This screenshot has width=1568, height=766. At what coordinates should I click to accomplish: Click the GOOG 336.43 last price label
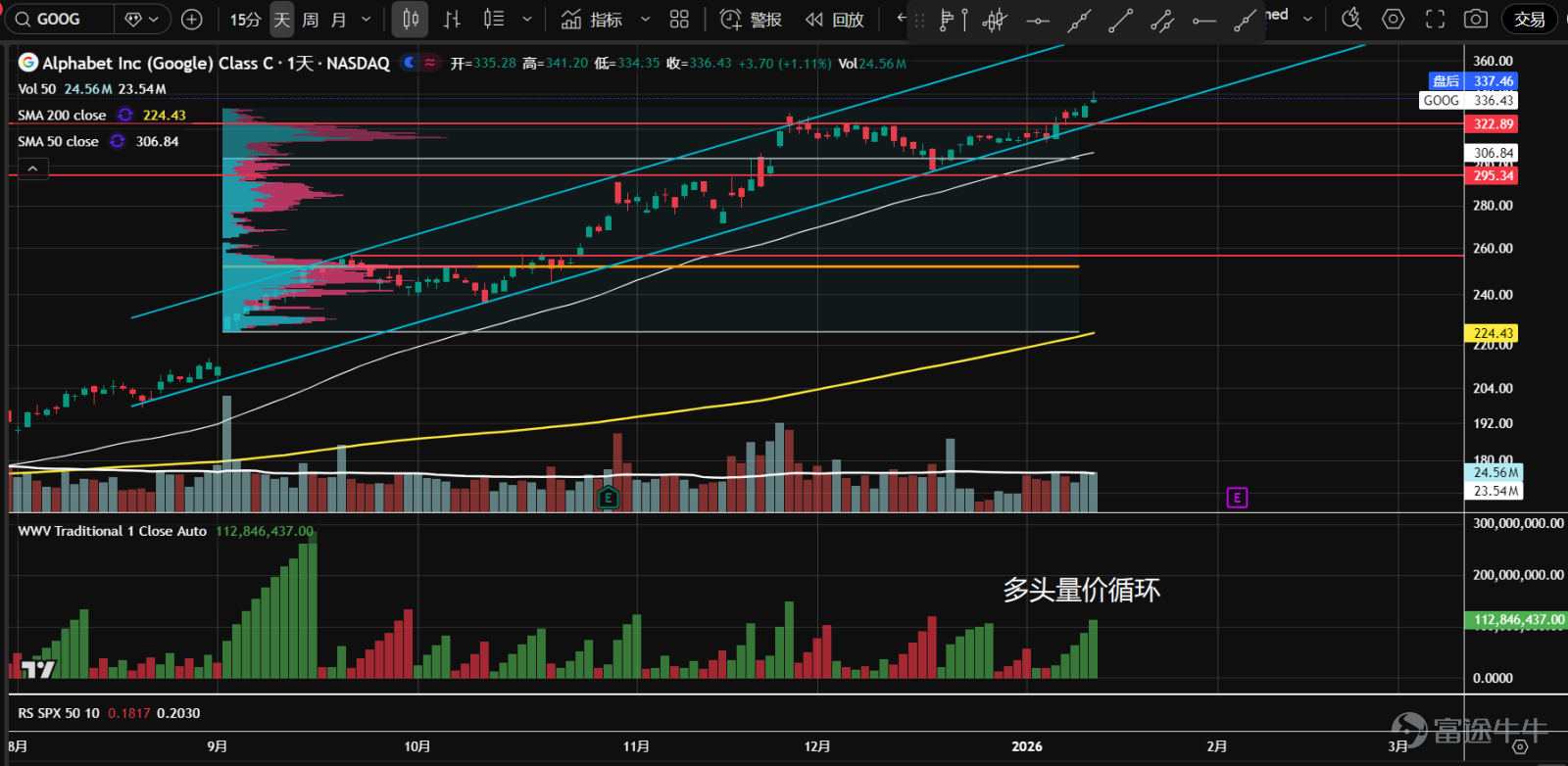point(1469,100)
